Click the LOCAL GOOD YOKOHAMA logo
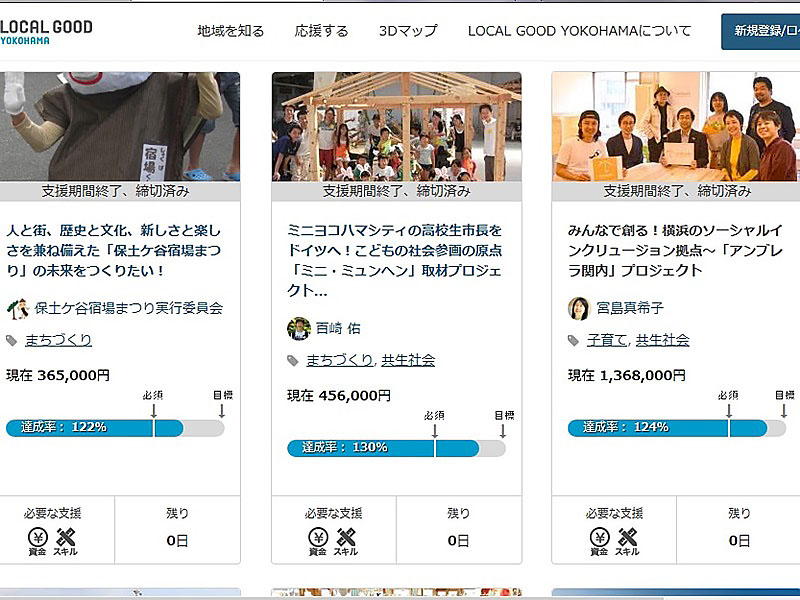Screen dimensions: 800x600 coord(46,31)
